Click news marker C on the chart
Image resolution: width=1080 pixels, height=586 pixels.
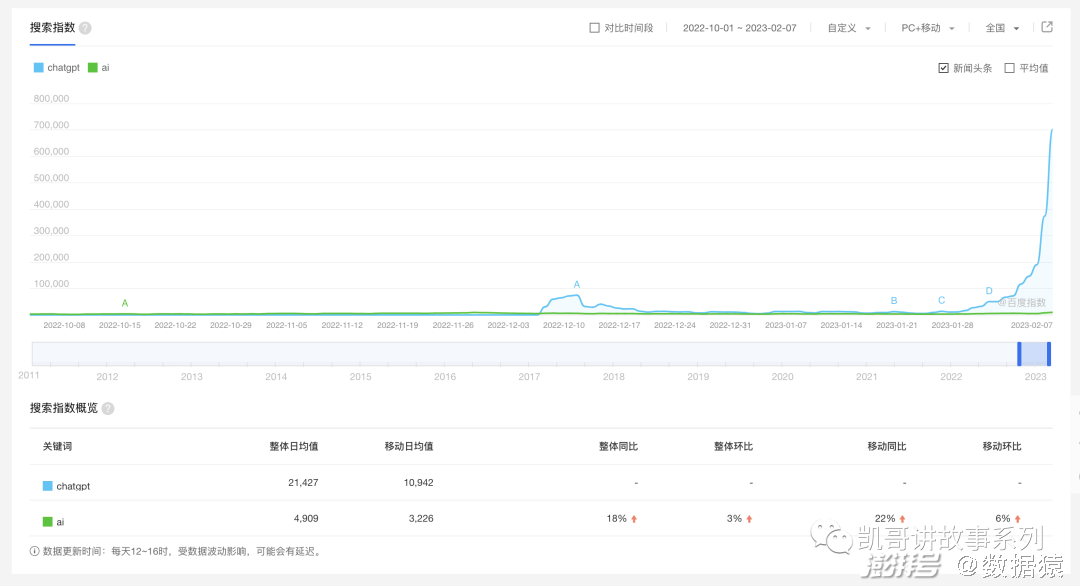pos(941,300)
